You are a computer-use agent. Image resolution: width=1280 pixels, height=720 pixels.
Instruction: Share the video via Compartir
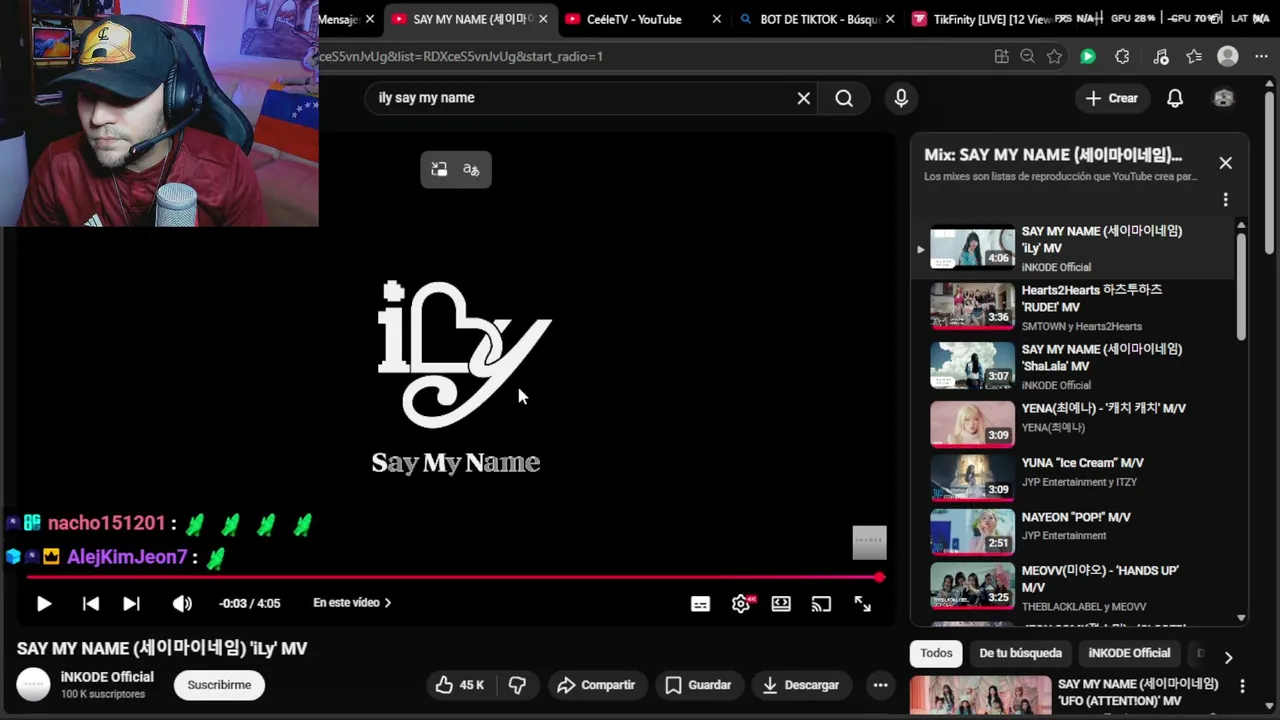pos(596,685)
